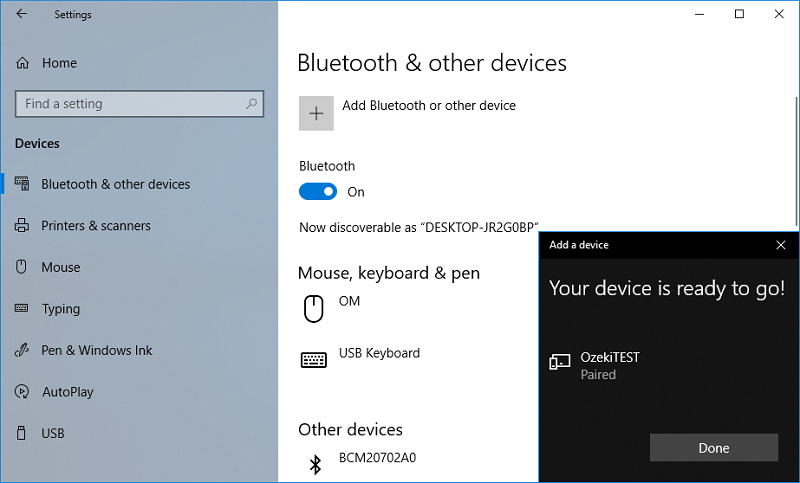Image resolution: width=800 pixels, height=483 pixels.
Task: Click the BCM20702A0 Bluetooth icon
Action: (315, 464)
